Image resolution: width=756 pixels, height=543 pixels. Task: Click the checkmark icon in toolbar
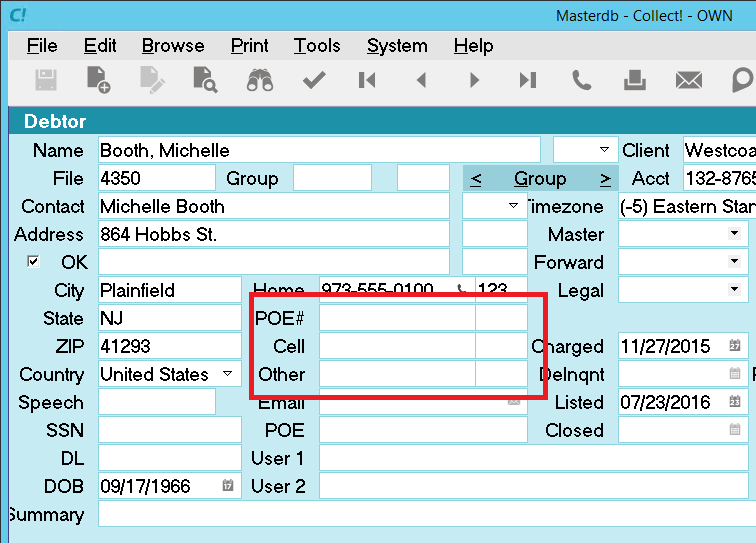[x=314, y=80]
